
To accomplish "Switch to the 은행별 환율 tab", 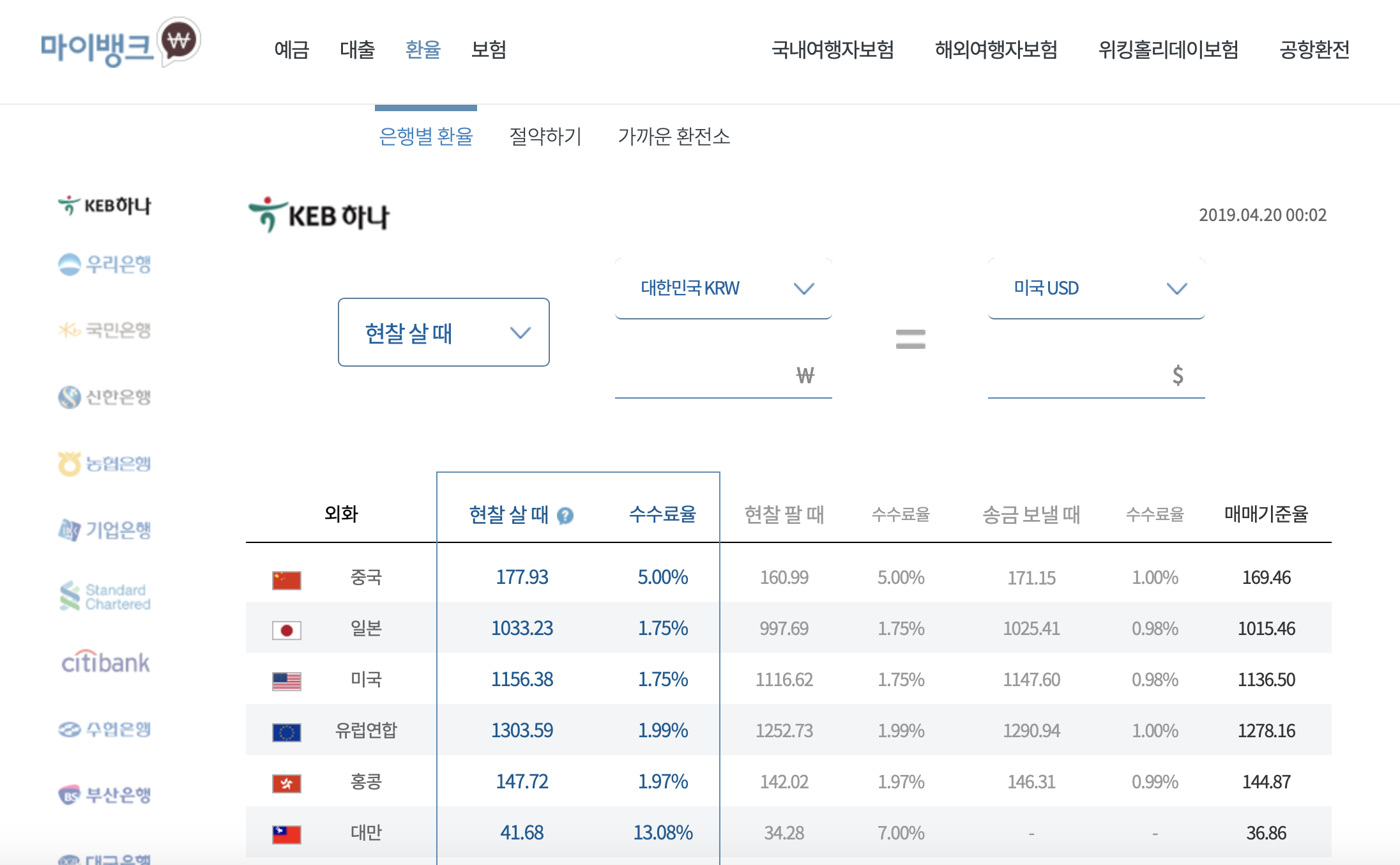I will point(426,136).
